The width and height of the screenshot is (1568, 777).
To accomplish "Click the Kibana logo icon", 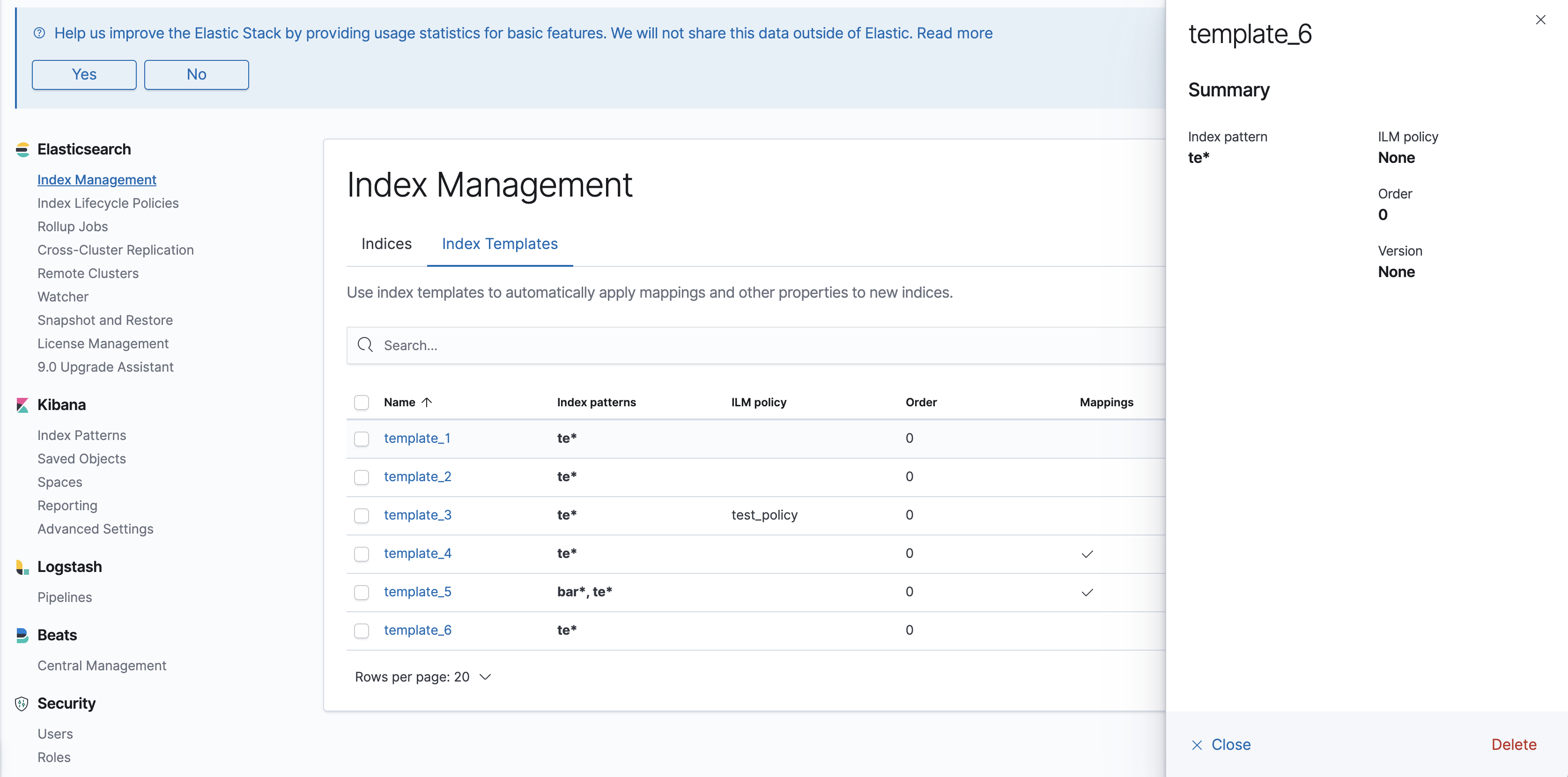I will pyautogui.click(x=22, y=405).
